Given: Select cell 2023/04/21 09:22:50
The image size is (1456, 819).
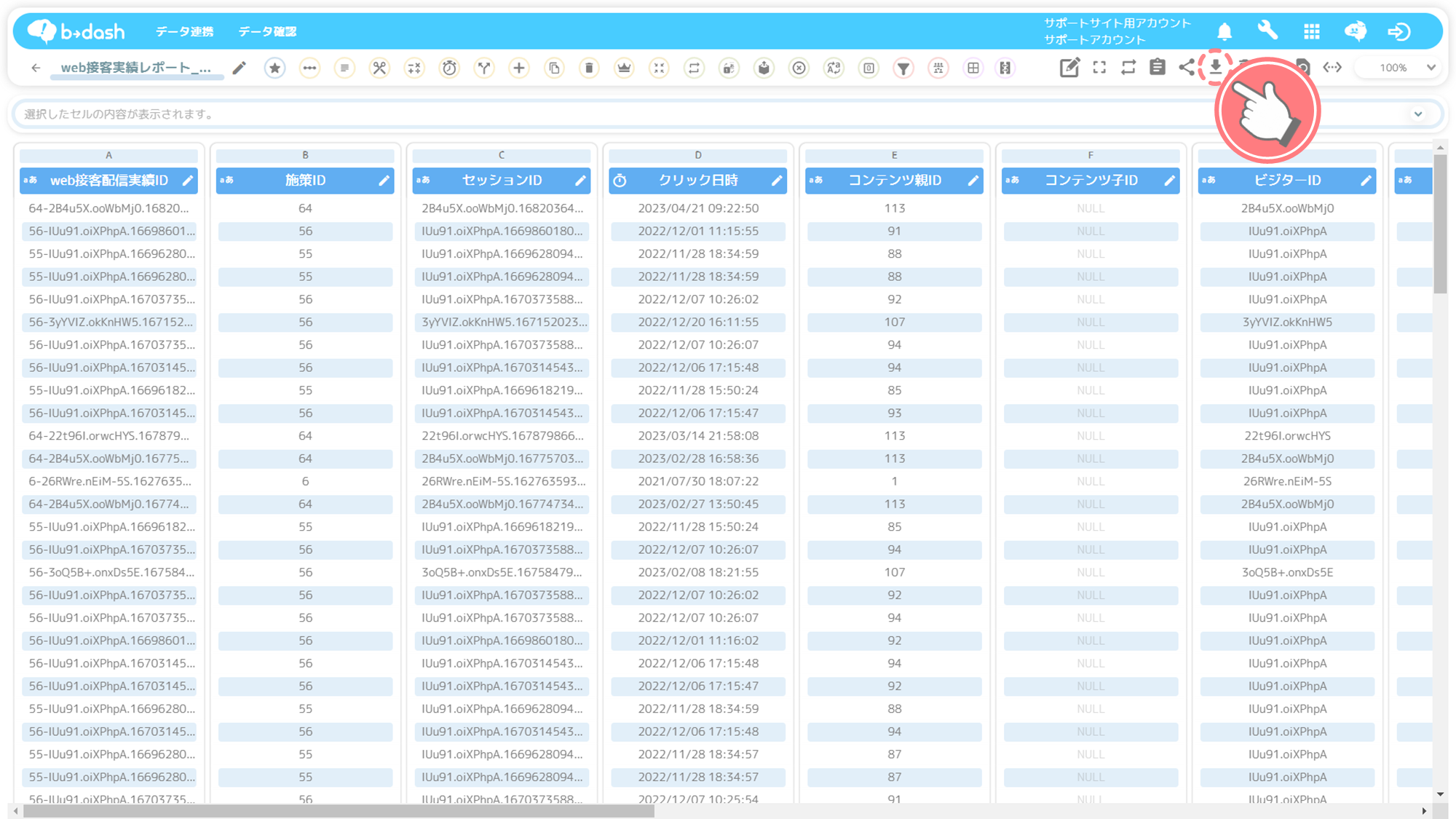Looking at the screenshot, I should point(698,208).
